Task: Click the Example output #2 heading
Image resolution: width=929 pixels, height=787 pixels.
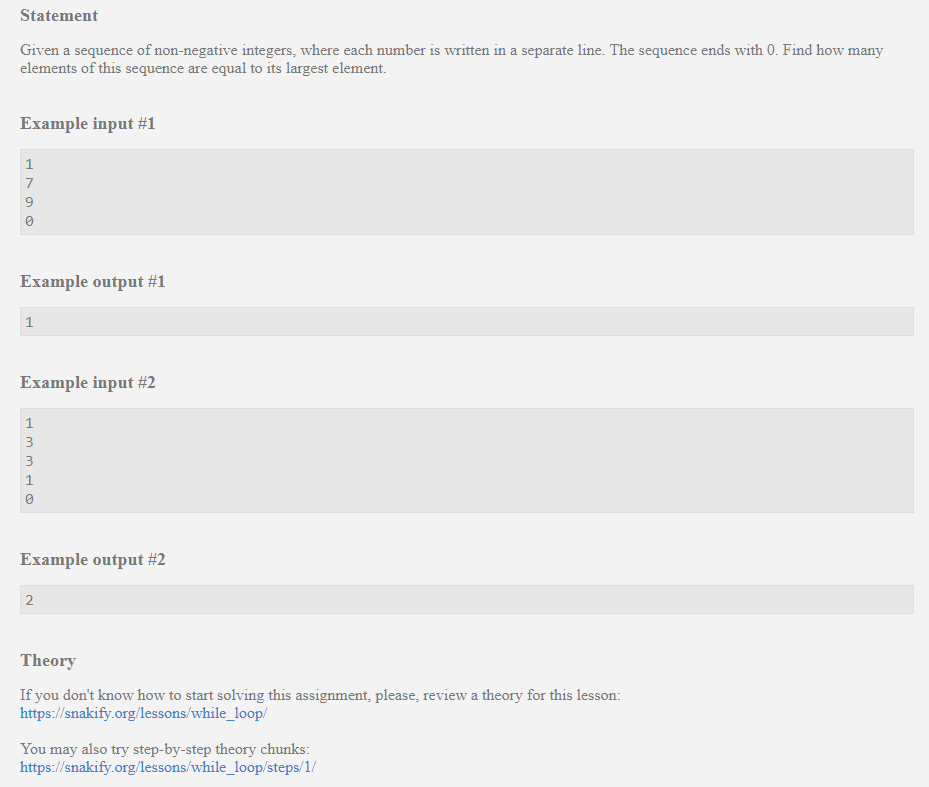Action: coord(93,560)
